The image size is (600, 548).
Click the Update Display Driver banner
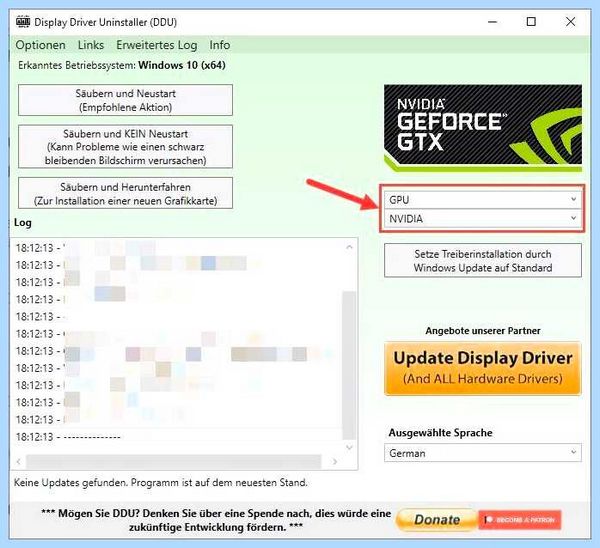[483, 369]
